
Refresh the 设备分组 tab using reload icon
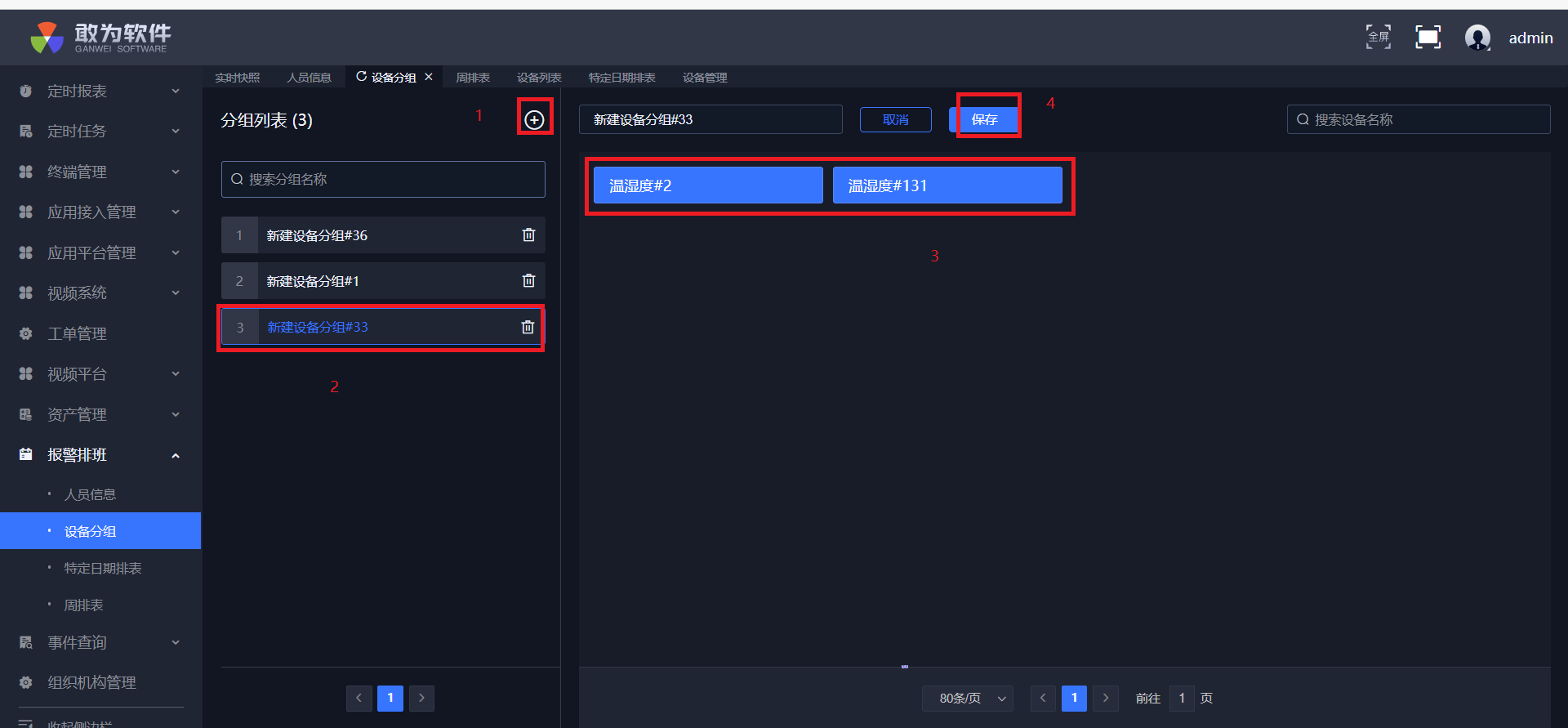pyautogui.click(x=361, y=77)
